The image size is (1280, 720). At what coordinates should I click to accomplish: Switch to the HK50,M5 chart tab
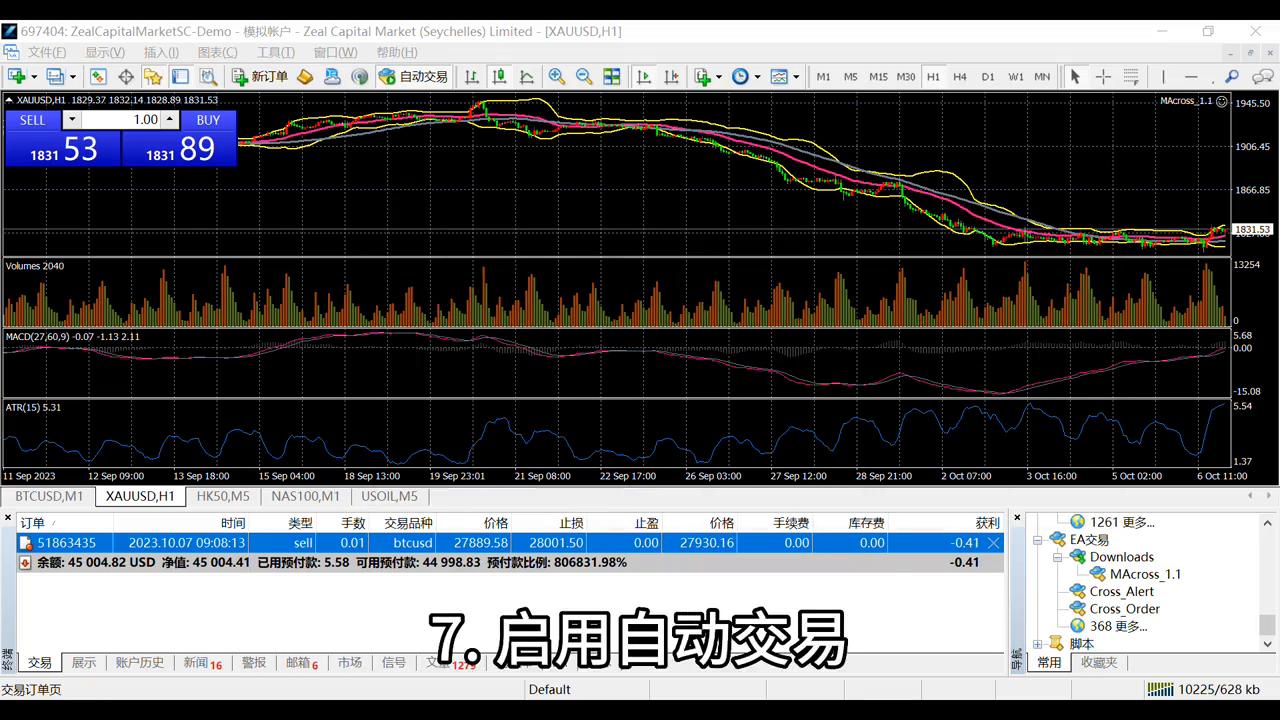pyautogui.click(x=222, y=496)
